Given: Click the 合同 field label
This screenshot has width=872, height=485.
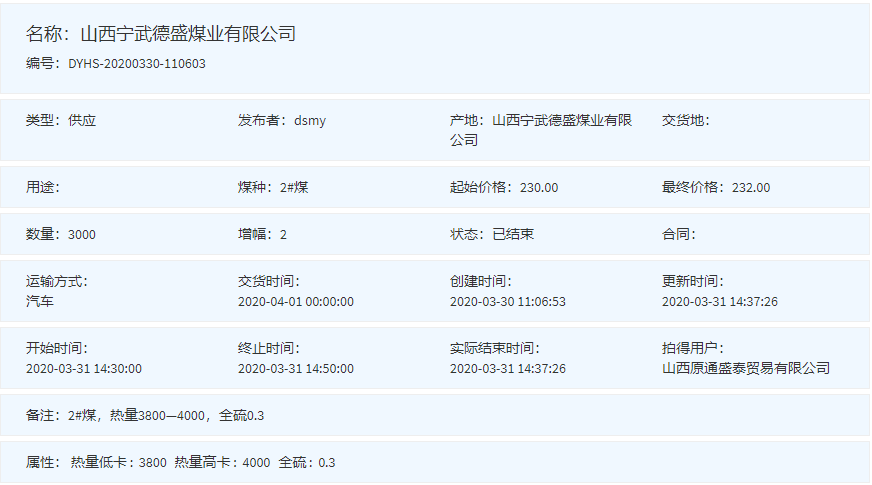Looking at the screenshot, I should pos(678,235).
